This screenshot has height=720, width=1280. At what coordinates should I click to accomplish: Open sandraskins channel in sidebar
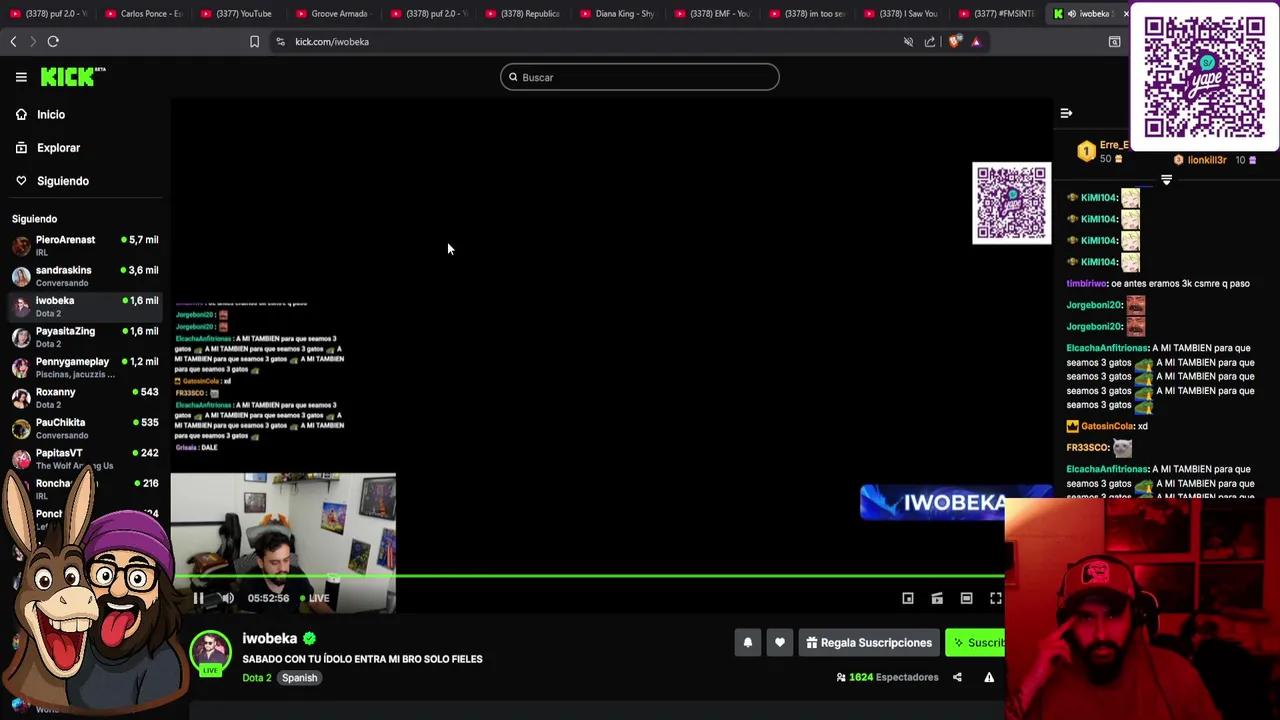(x=85, y=276)
